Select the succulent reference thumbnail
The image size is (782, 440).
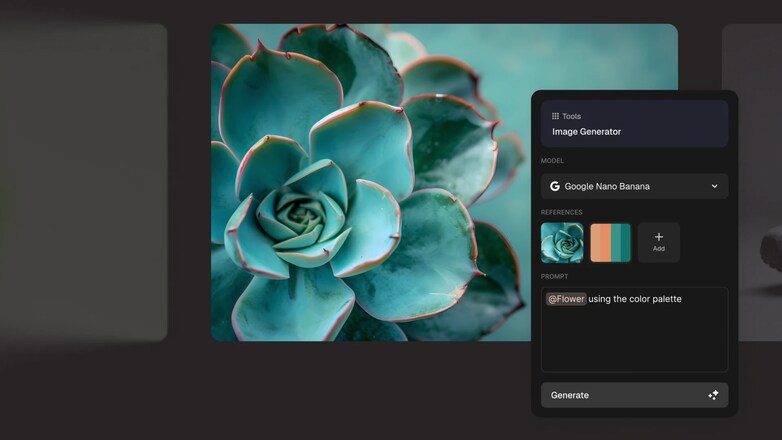coord(562,243)
